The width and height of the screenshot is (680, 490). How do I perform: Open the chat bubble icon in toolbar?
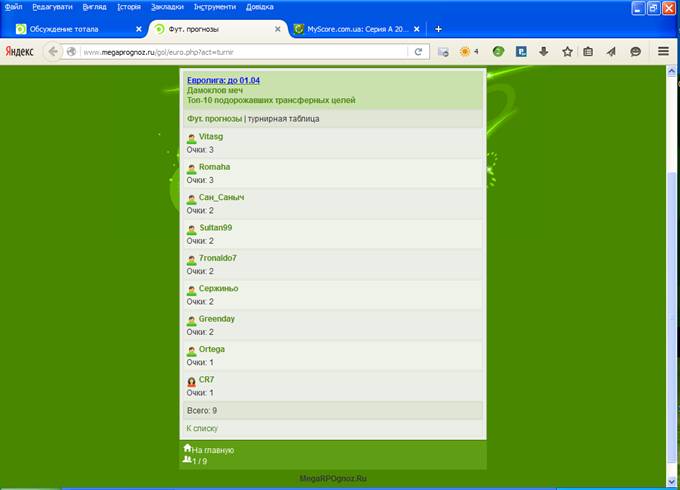[x=635, y=51]
